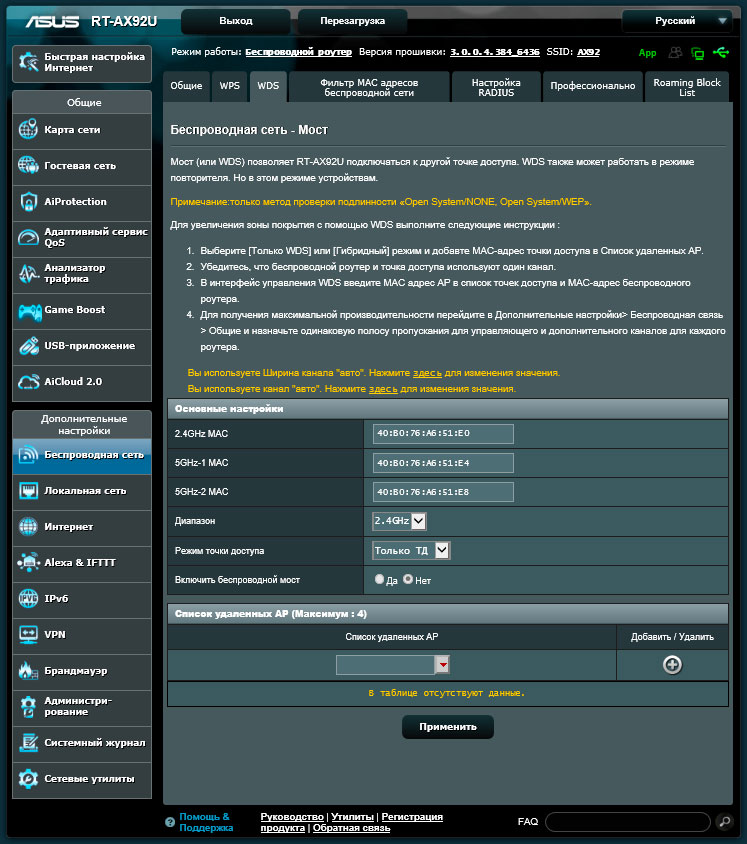
Task: Open the App link in header
Action: pyautogui.click(x=647, y=53)
